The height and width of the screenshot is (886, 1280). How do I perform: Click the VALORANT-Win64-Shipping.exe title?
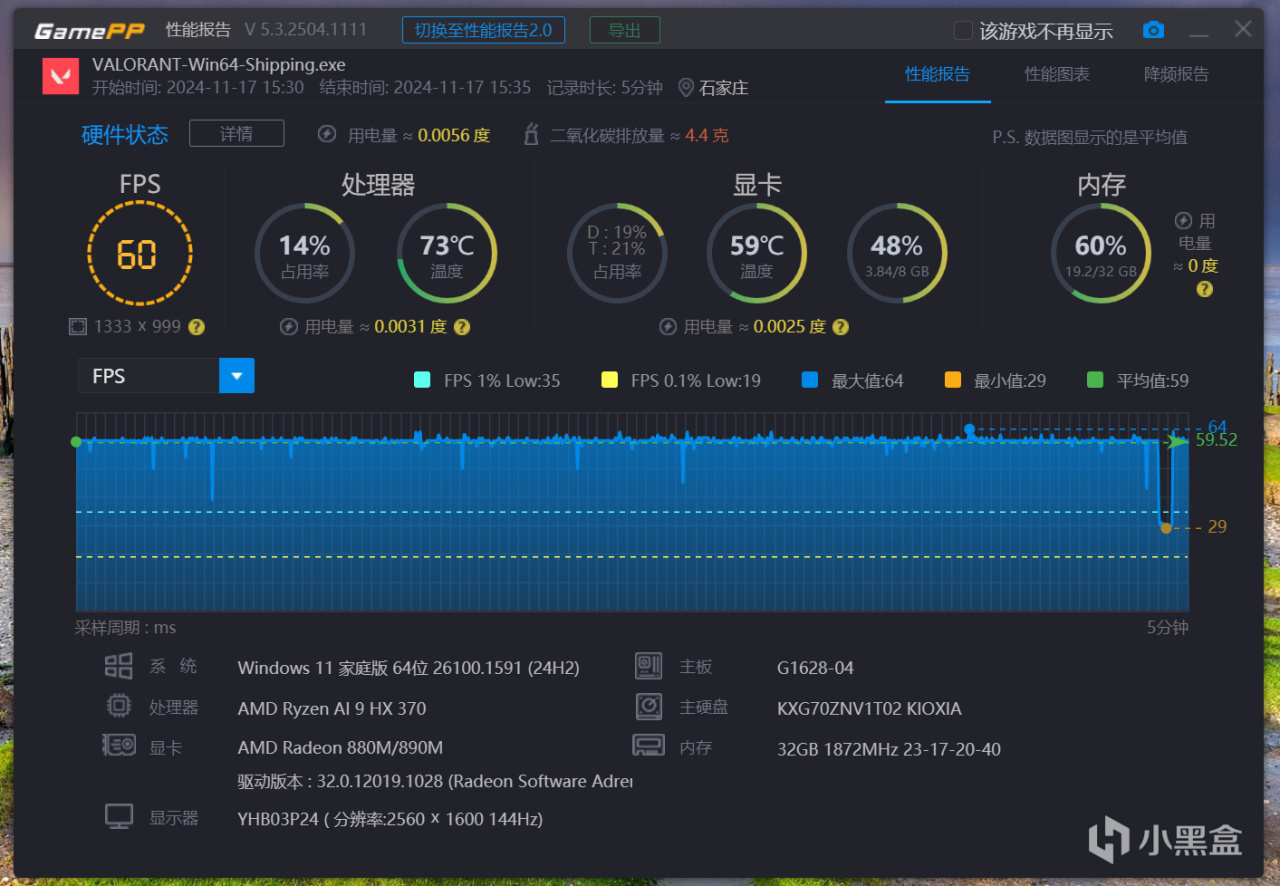219,65
